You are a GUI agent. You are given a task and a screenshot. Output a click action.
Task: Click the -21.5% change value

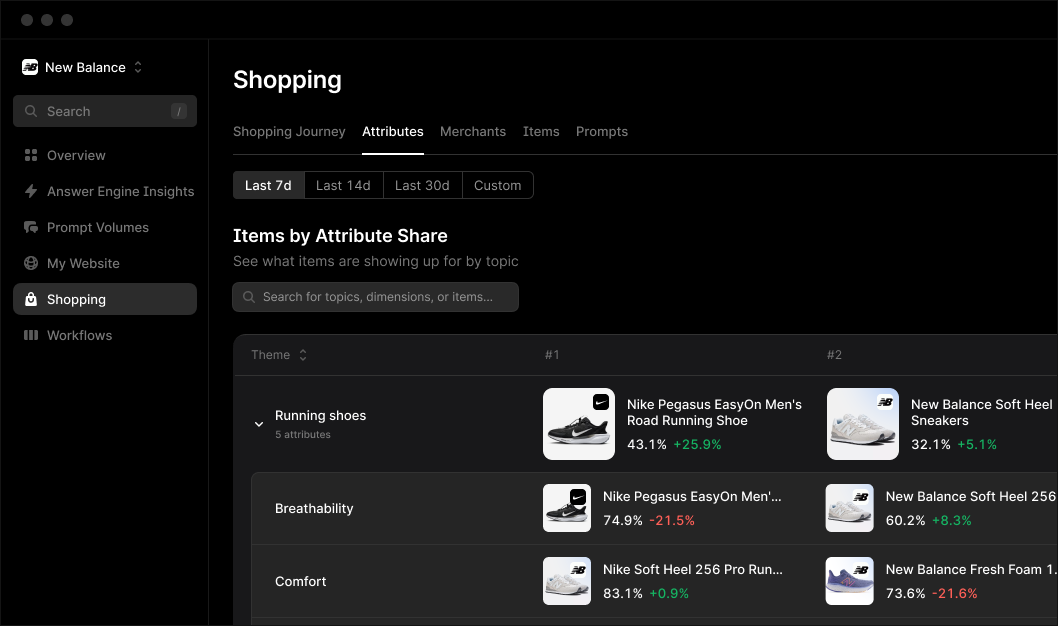(x=672, y=521)
